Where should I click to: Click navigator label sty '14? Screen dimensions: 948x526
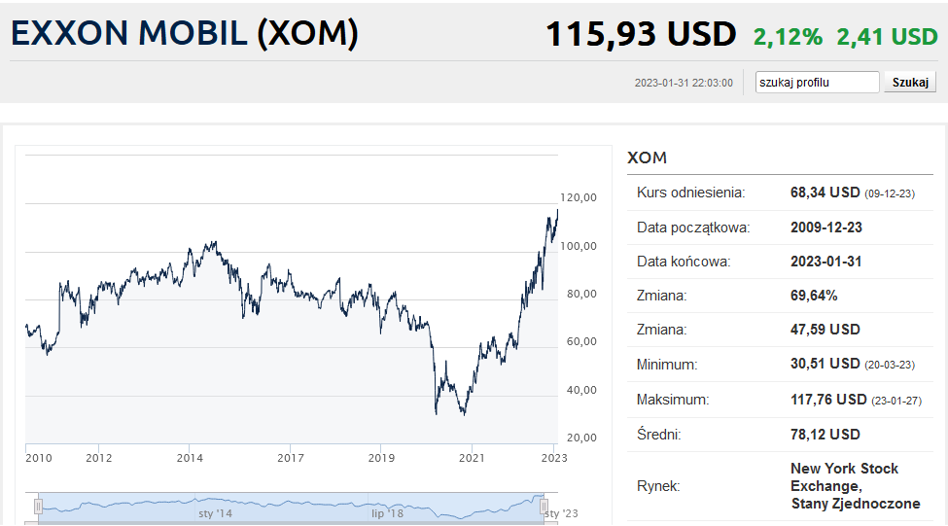(x=215, y=513)
